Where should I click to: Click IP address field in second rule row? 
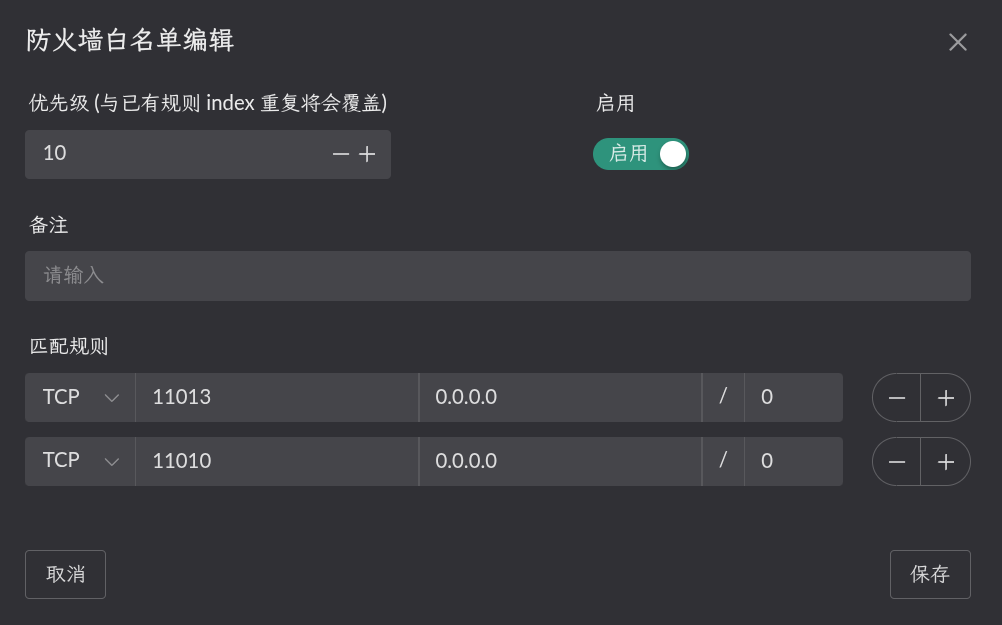point(560,462)
